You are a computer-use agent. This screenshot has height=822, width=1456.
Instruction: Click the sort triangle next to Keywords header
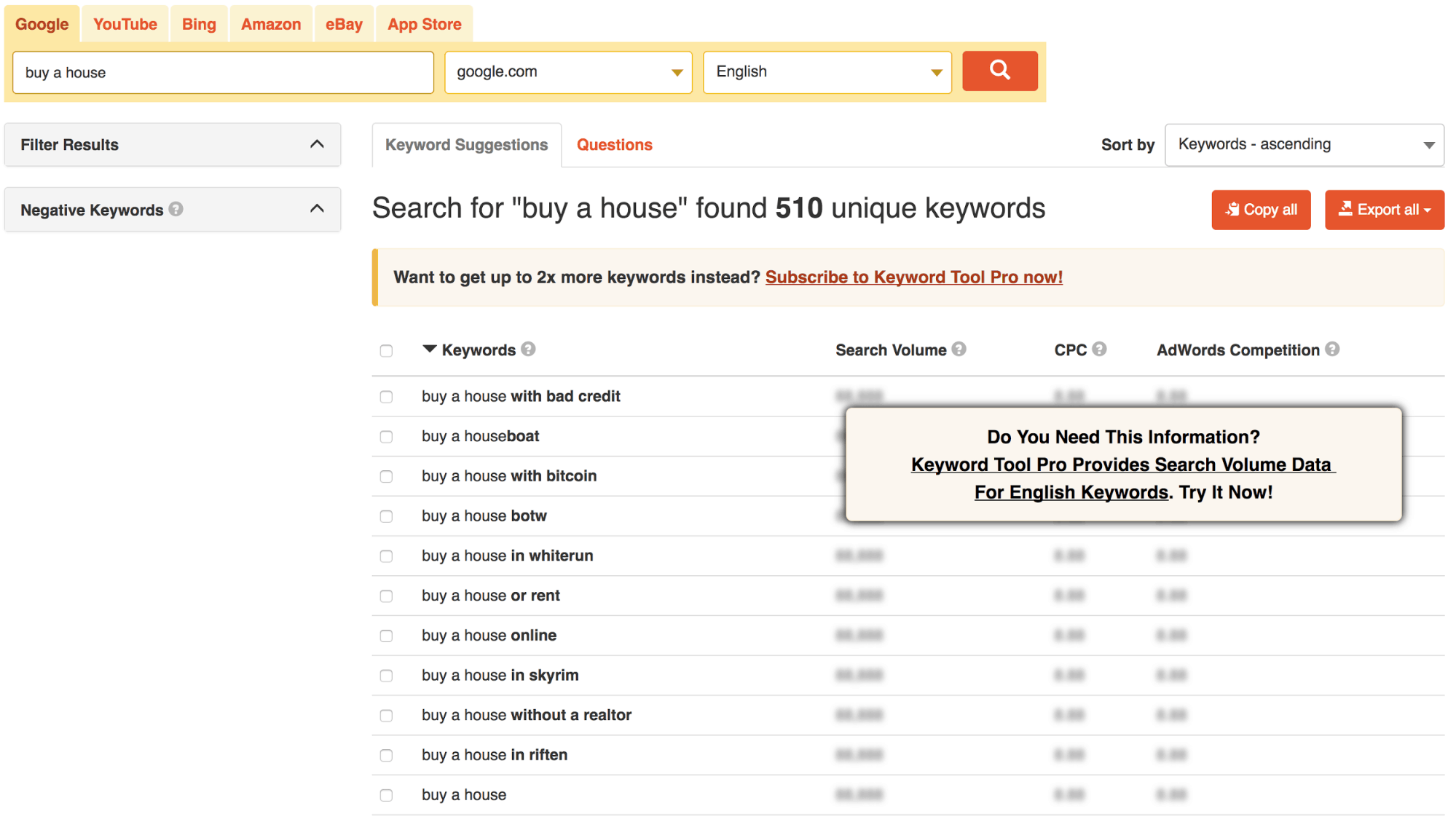tap(430, 349)
